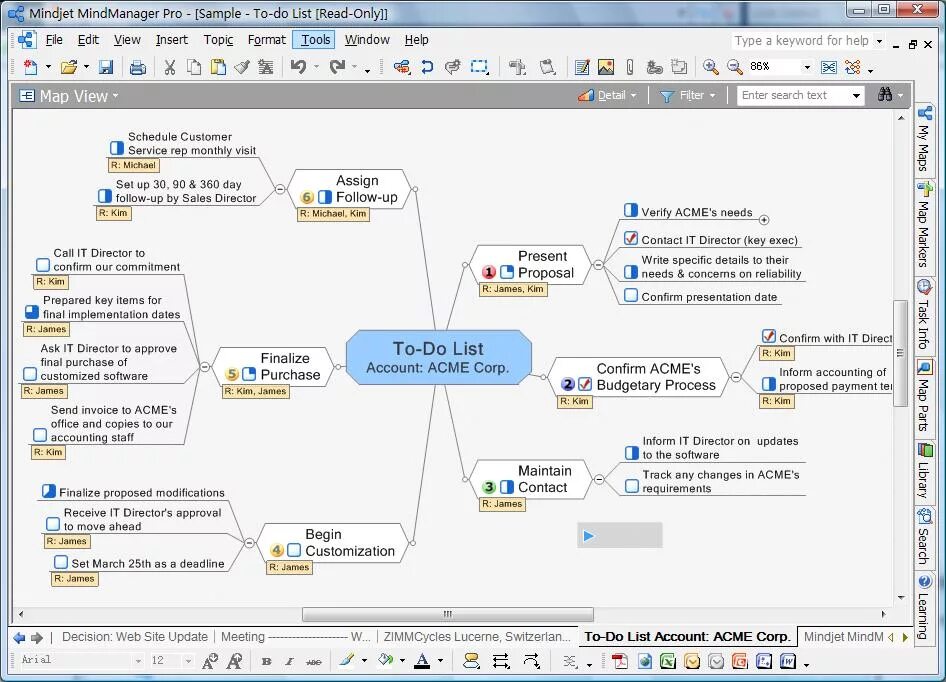
Task: Open the Tools menu
Action: [315, 40]
